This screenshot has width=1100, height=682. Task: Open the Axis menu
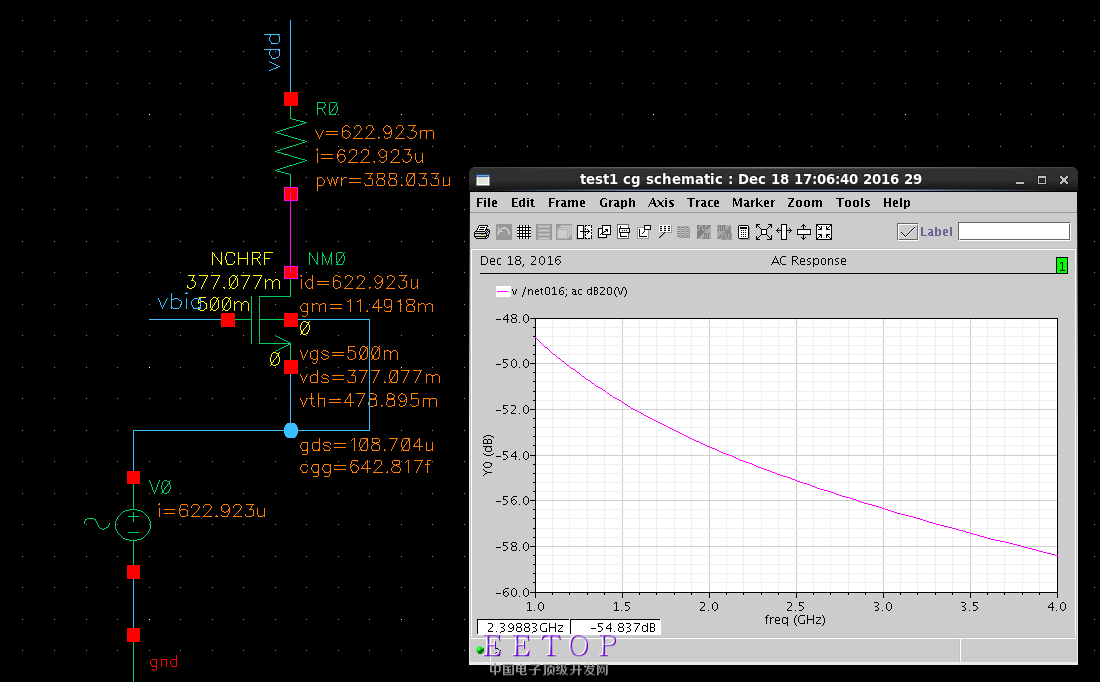661,203
